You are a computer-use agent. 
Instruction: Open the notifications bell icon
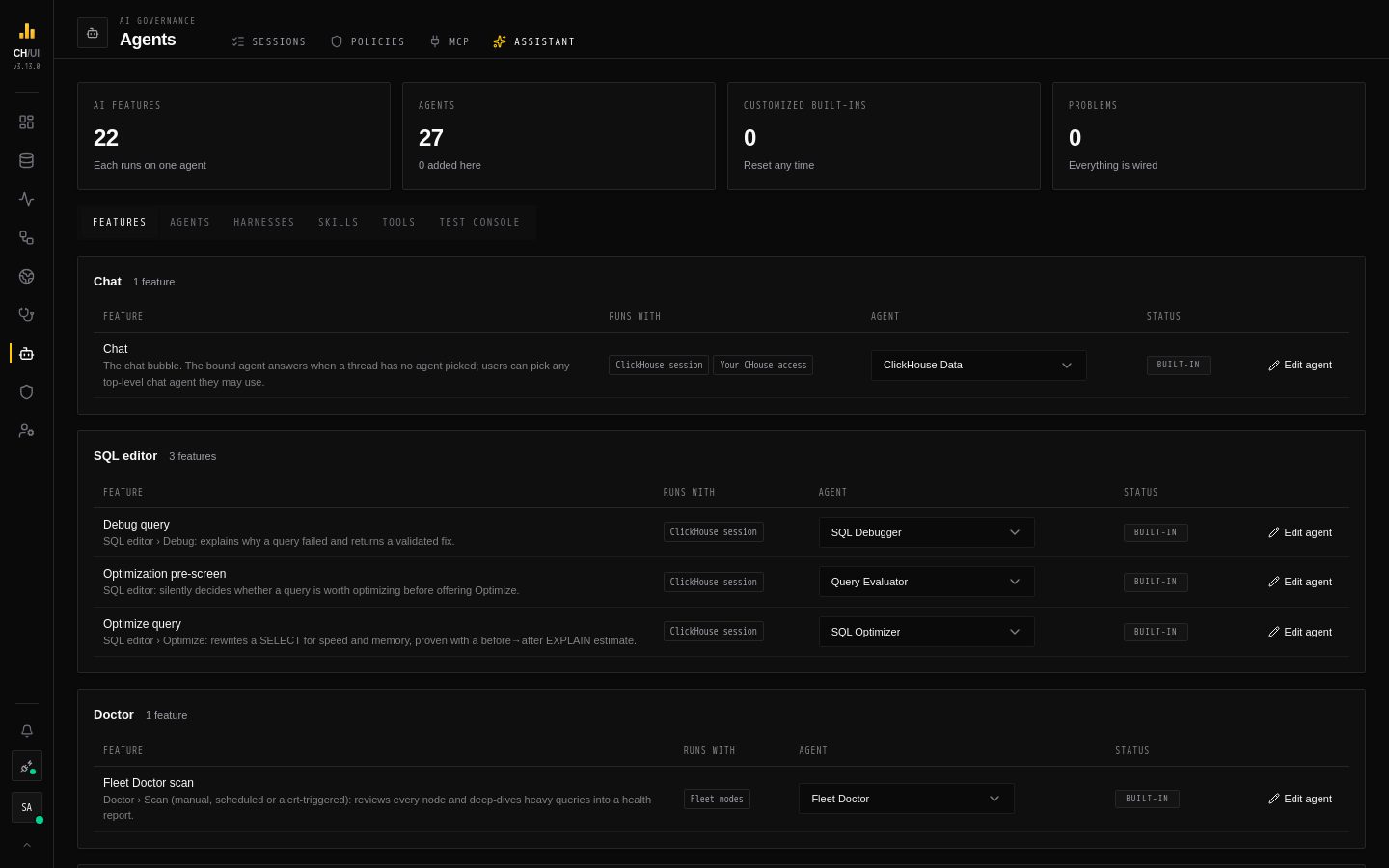pyautogui.click(x=26, y=731)
